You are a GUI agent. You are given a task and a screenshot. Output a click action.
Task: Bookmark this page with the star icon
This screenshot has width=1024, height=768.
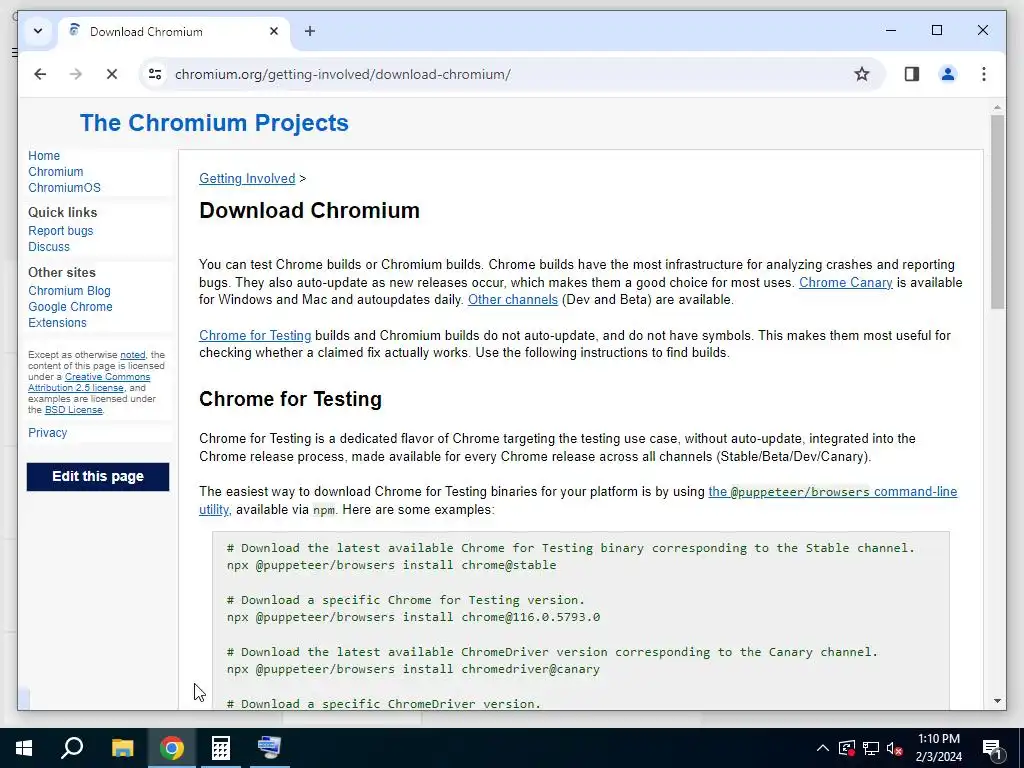861,74
